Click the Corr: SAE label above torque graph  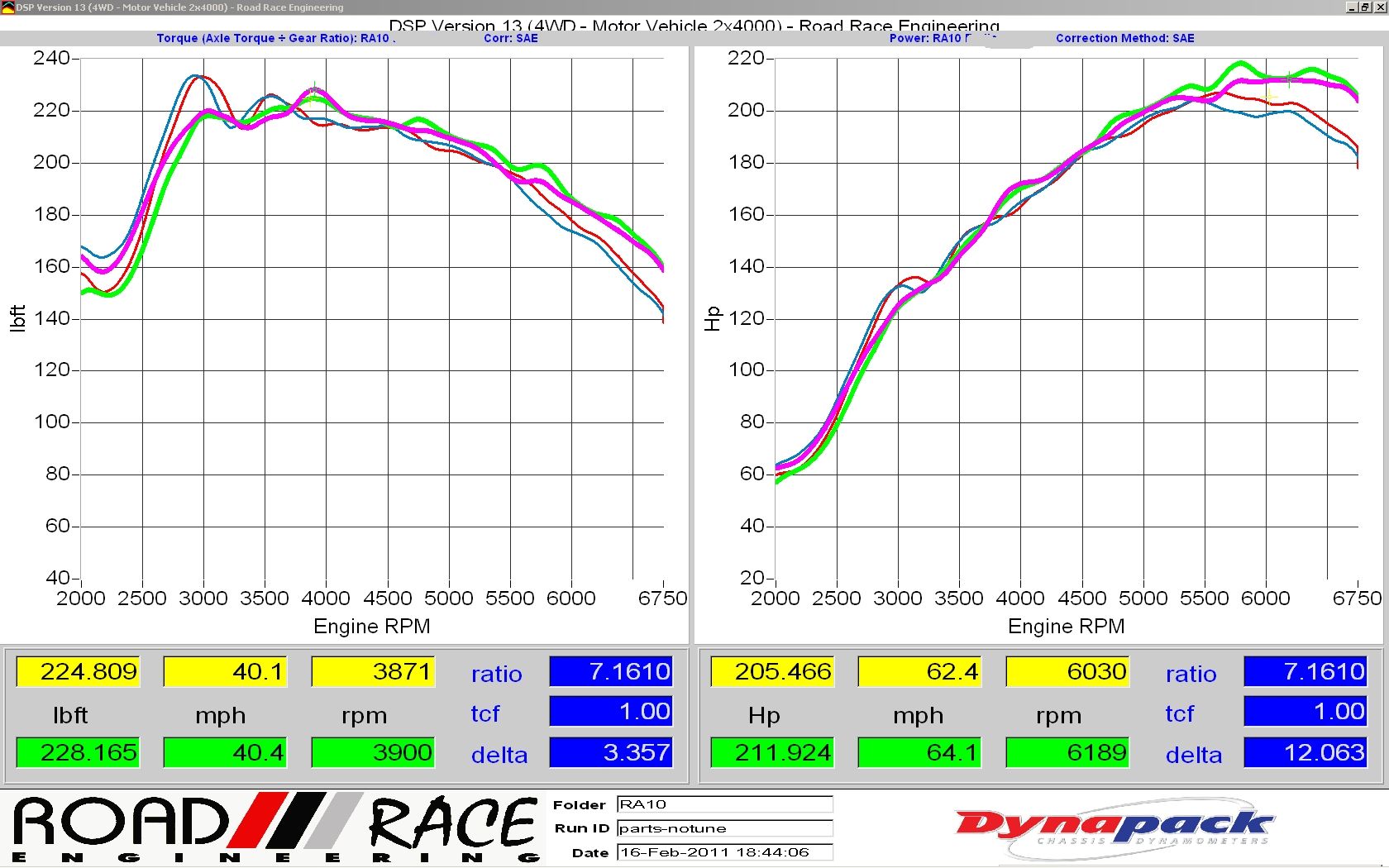[510, 38]
